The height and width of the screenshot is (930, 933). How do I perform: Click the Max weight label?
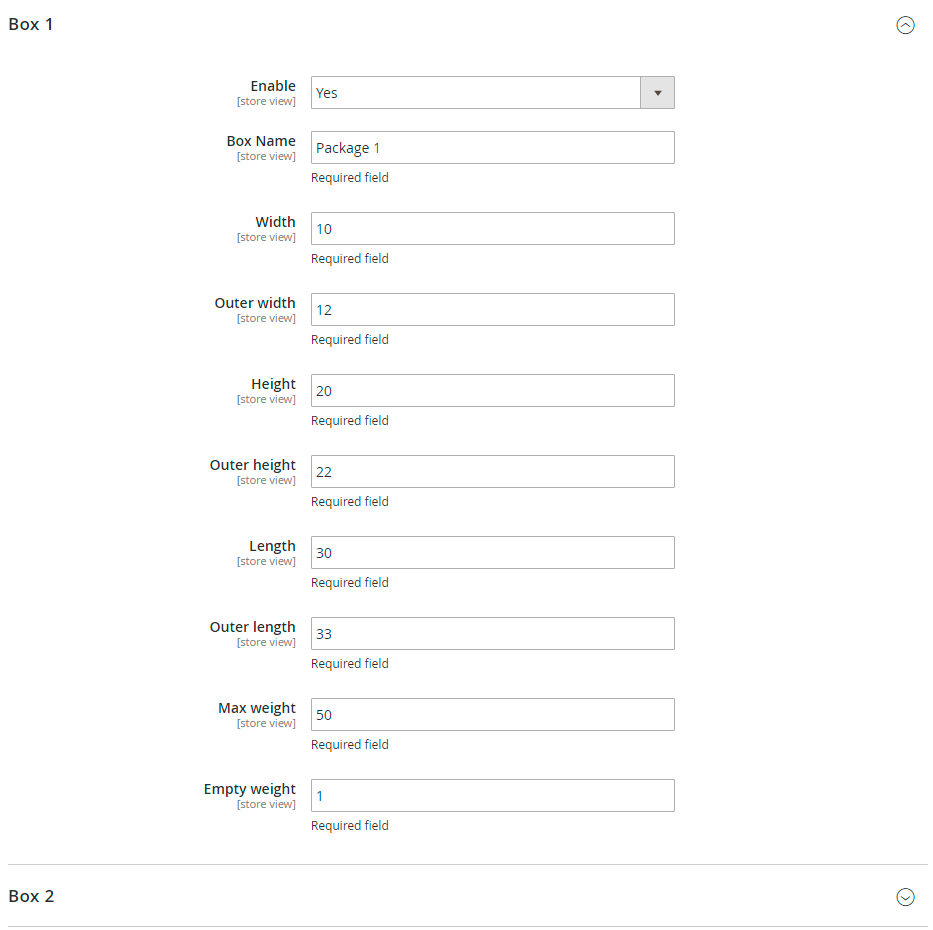[256, 708]
